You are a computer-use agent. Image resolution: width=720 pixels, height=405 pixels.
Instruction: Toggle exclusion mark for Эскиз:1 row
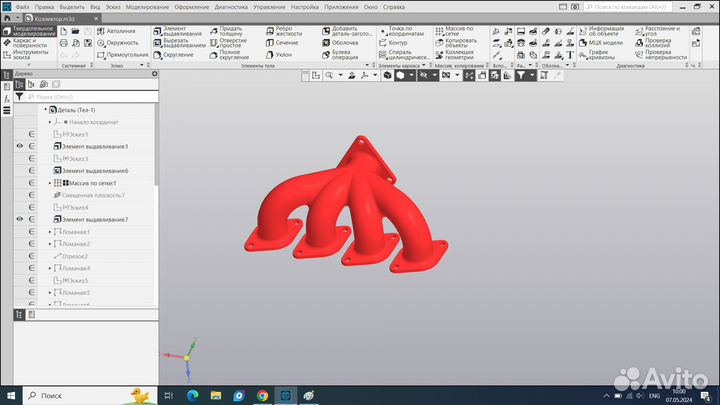[32, 134]
